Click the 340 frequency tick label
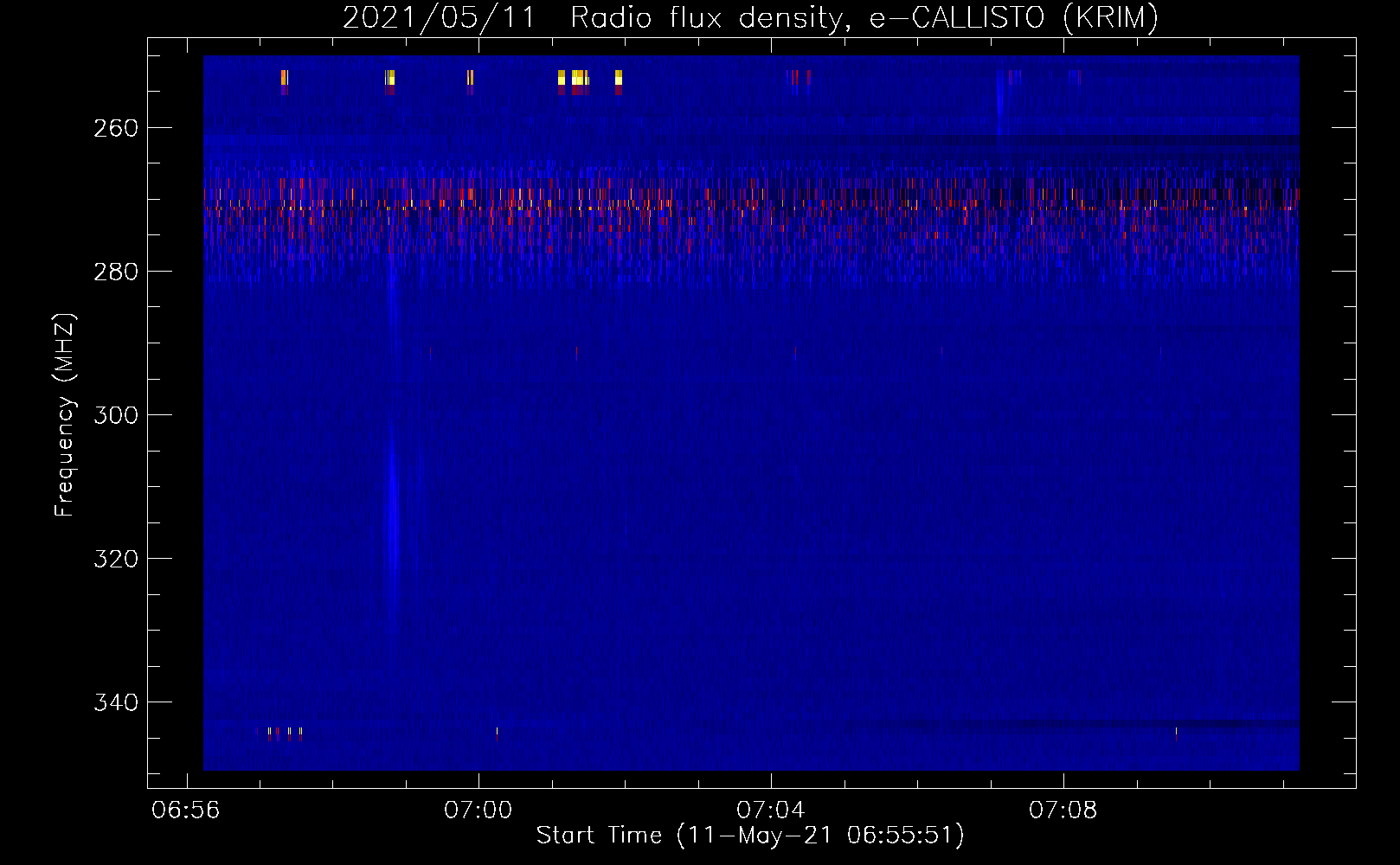 (x=116, y=702)
